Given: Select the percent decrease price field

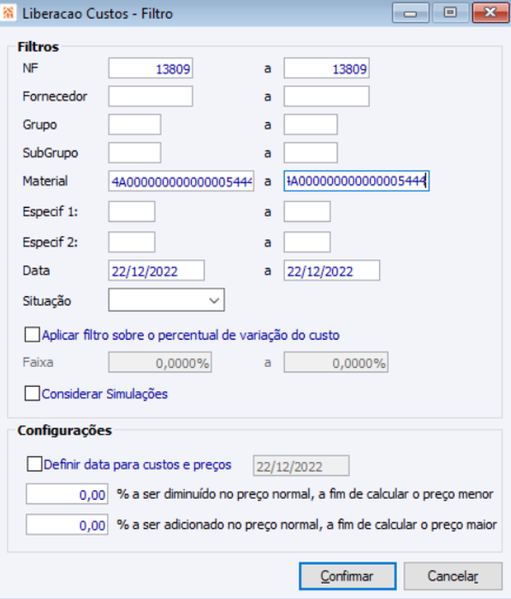Looking at the screenshot, I should pos(67,494).
